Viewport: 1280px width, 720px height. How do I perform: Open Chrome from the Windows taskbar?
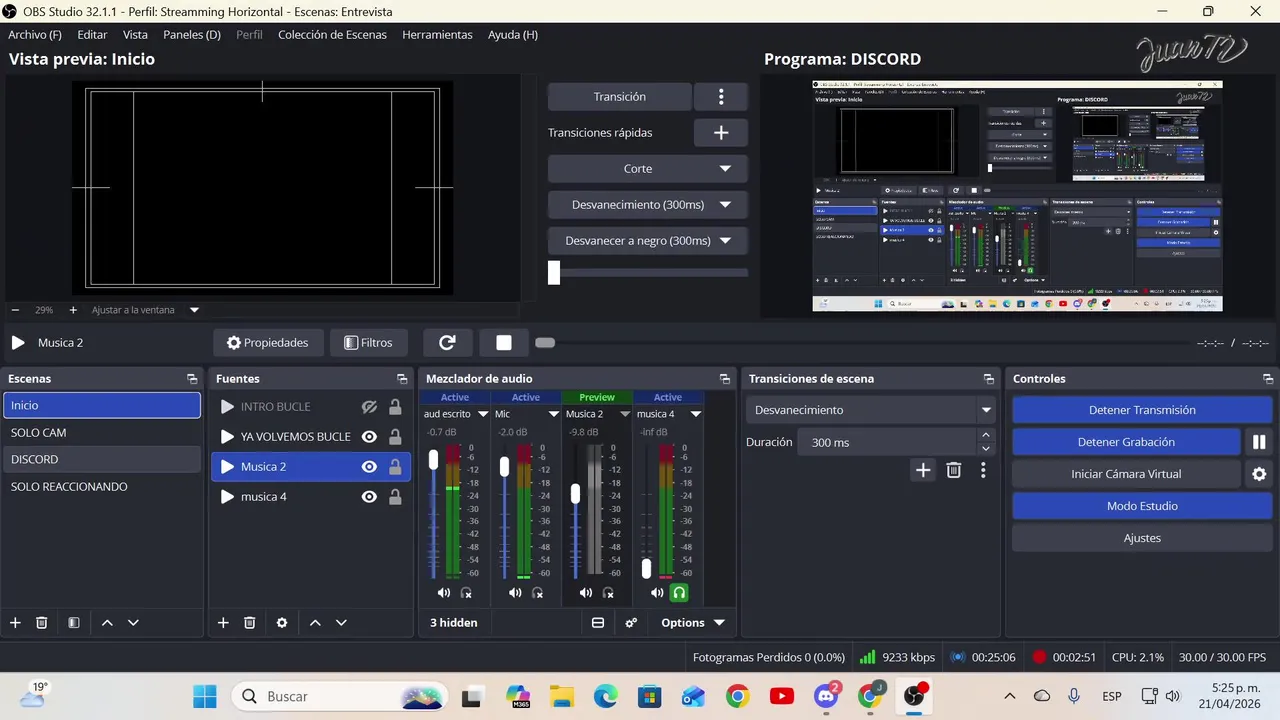[737, 697]
